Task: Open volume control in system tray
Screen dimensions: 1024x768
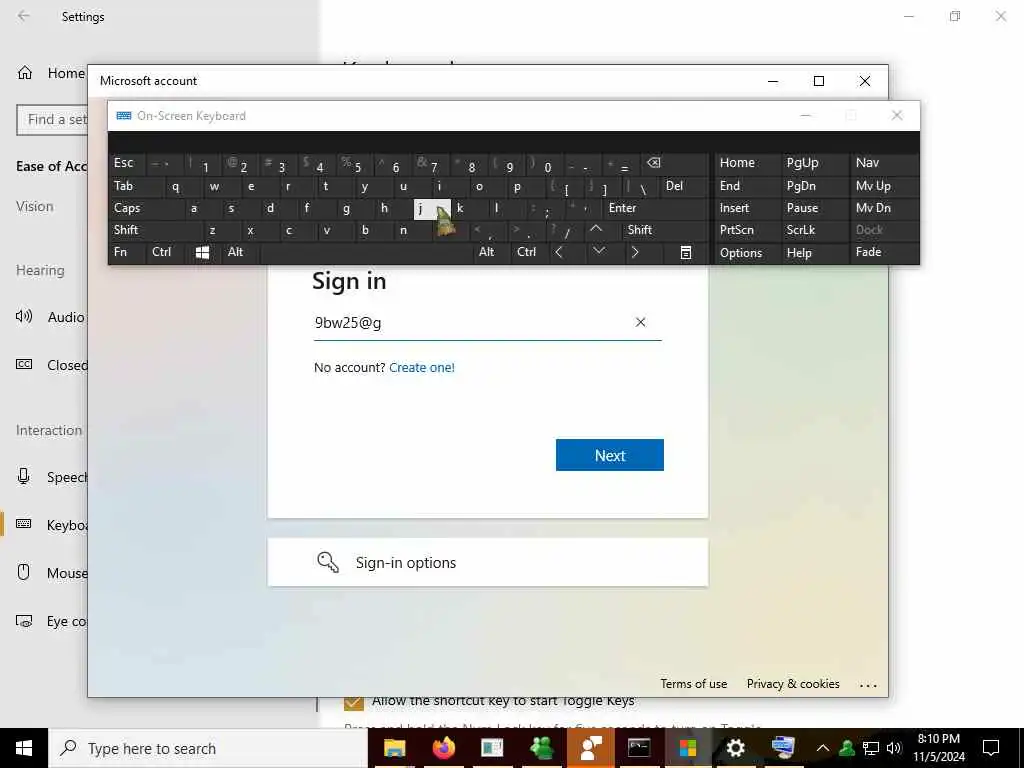Action: click(x=894, y=748)
